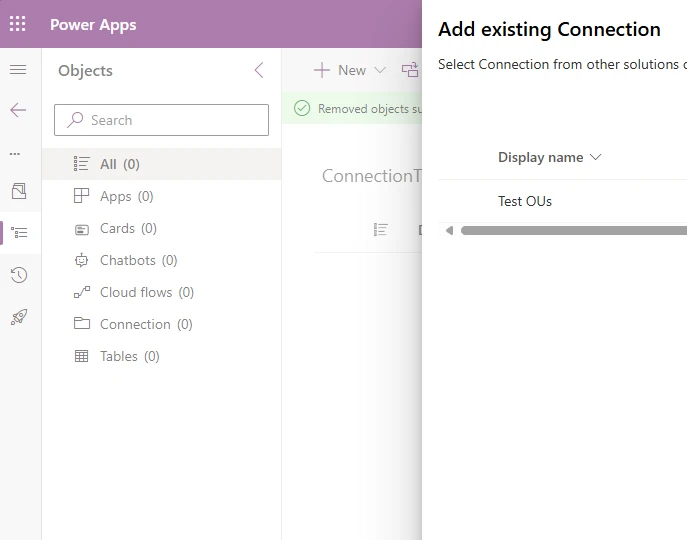Select the Objects list icon in rail
The height and width of the screenshot is (540, 687).
point(18,233)
